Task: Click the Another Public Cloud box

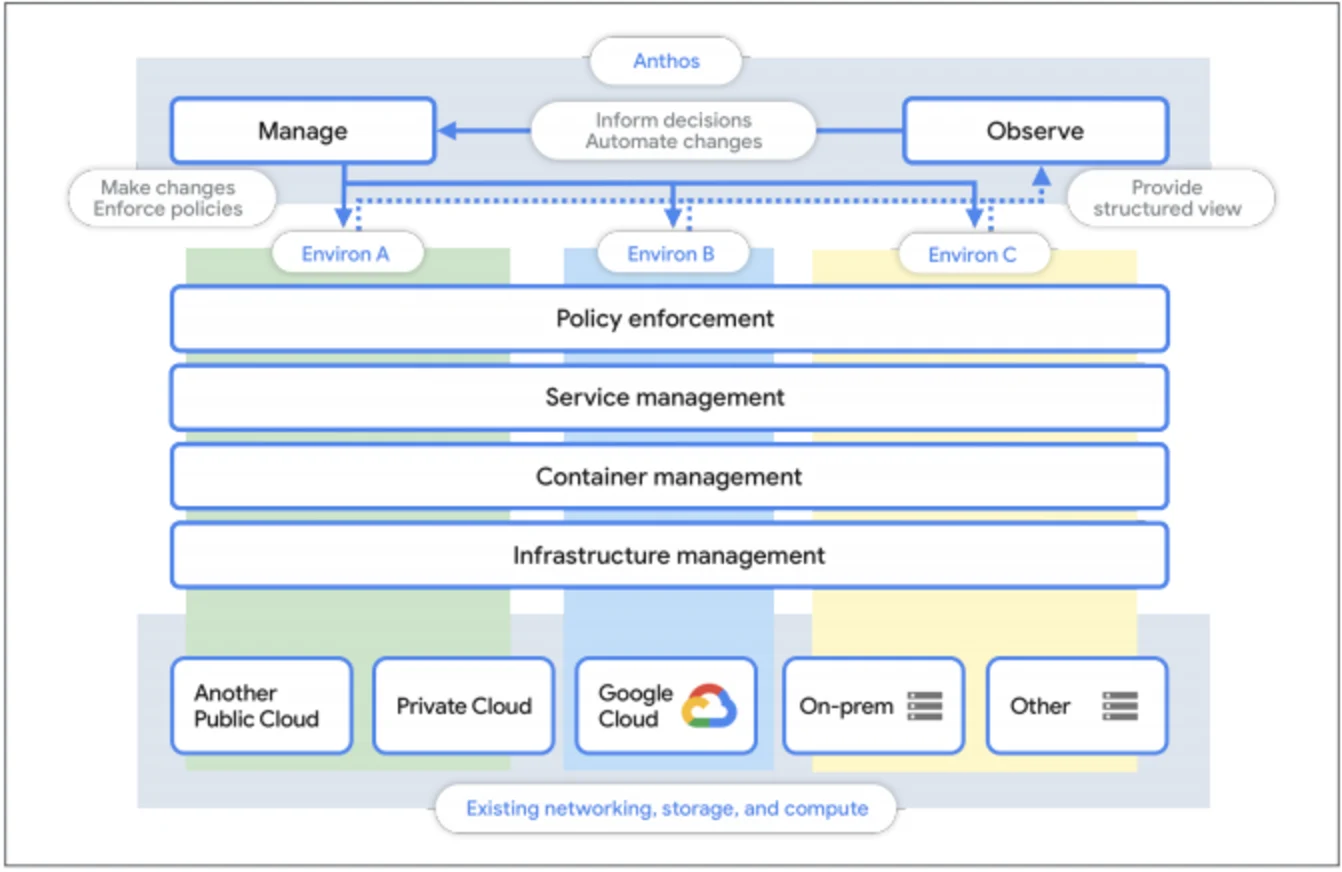Action: point(262,706)
